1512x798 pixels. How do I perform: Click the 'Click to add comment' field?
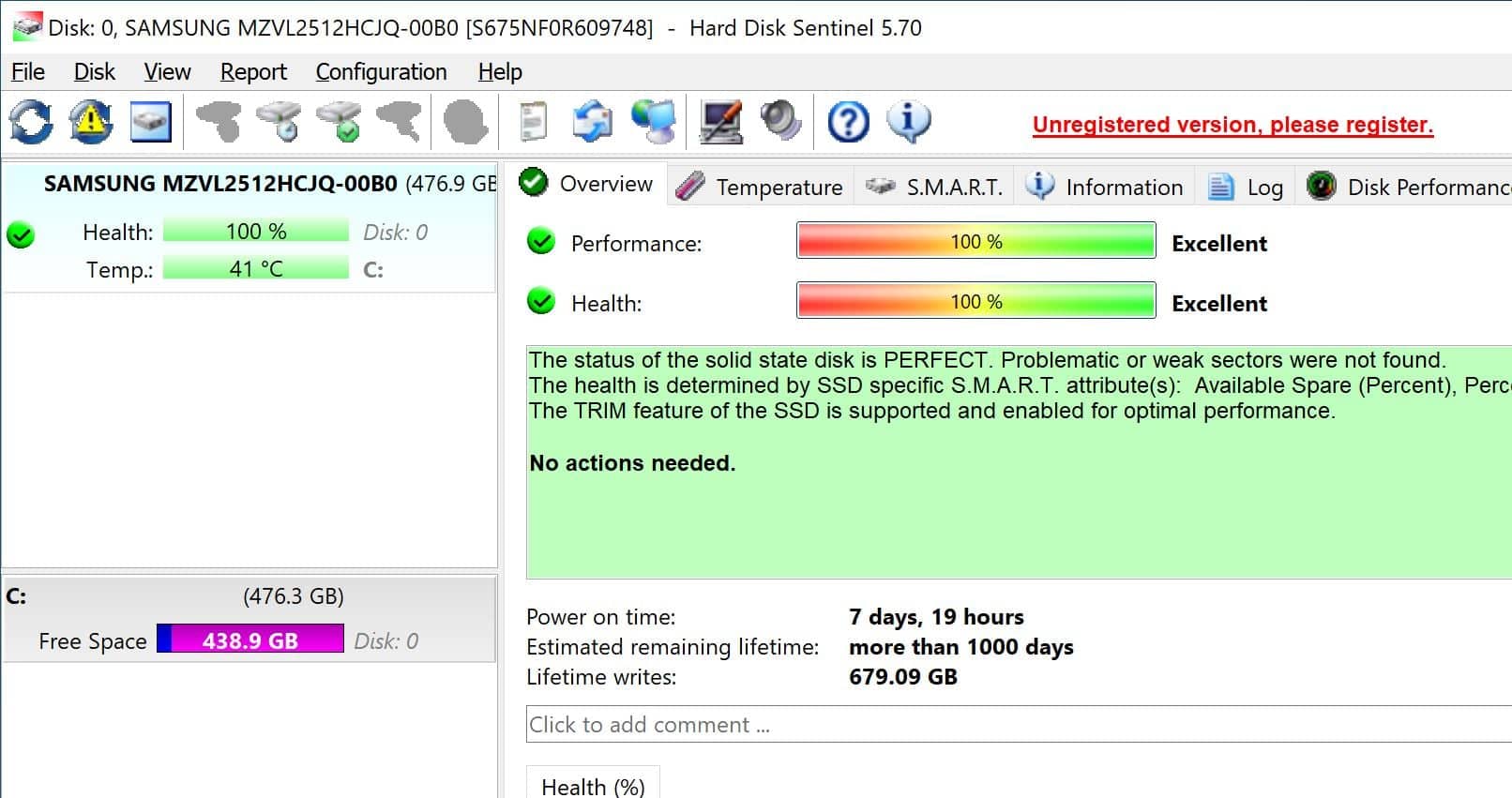1019,724
